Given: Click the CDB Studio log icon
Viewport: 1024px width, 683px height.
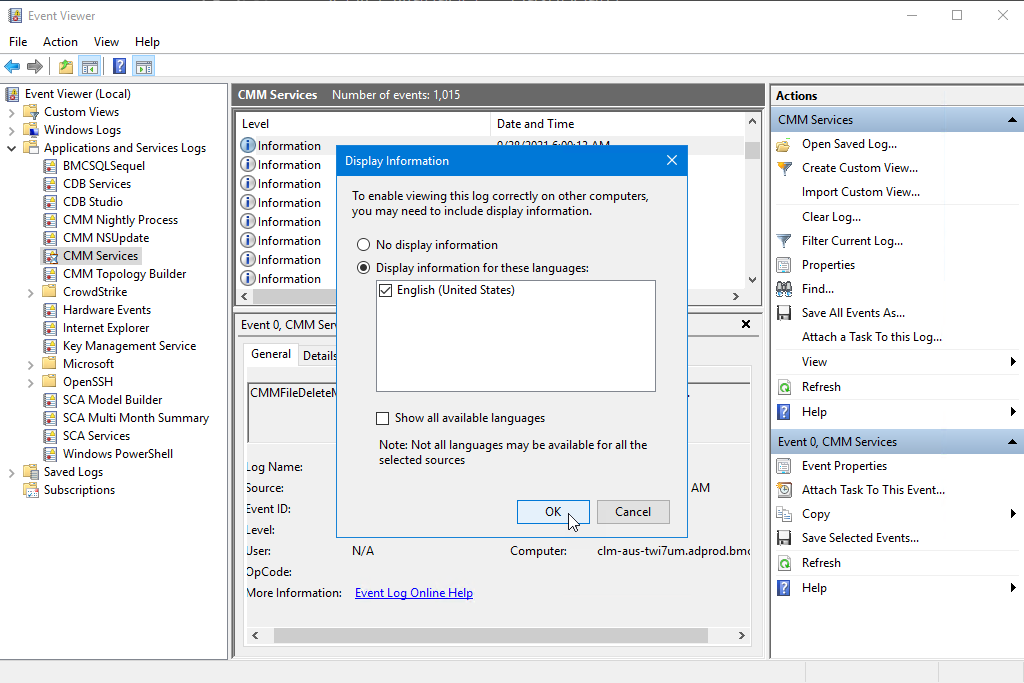Looking at the screenshot, I should (x=50, y=202).
